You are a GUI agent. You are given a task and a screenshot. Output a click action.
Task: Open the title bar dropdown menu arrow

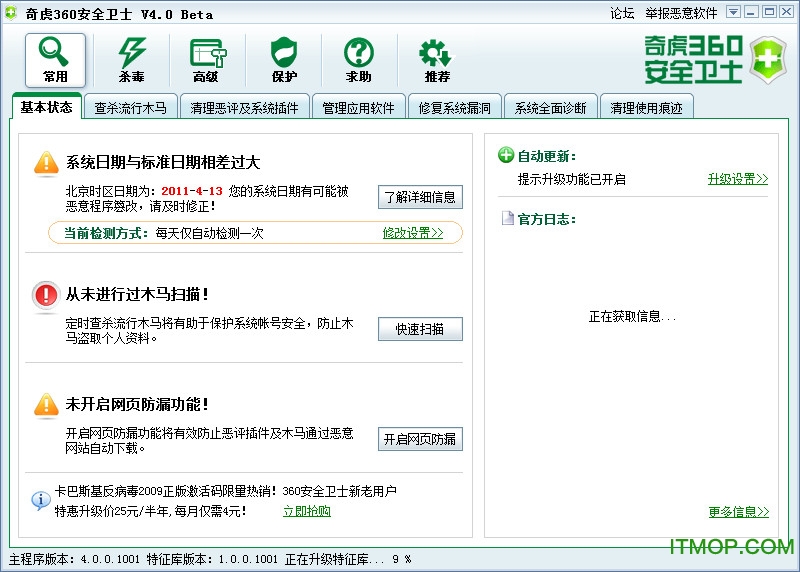coord(733,12)
